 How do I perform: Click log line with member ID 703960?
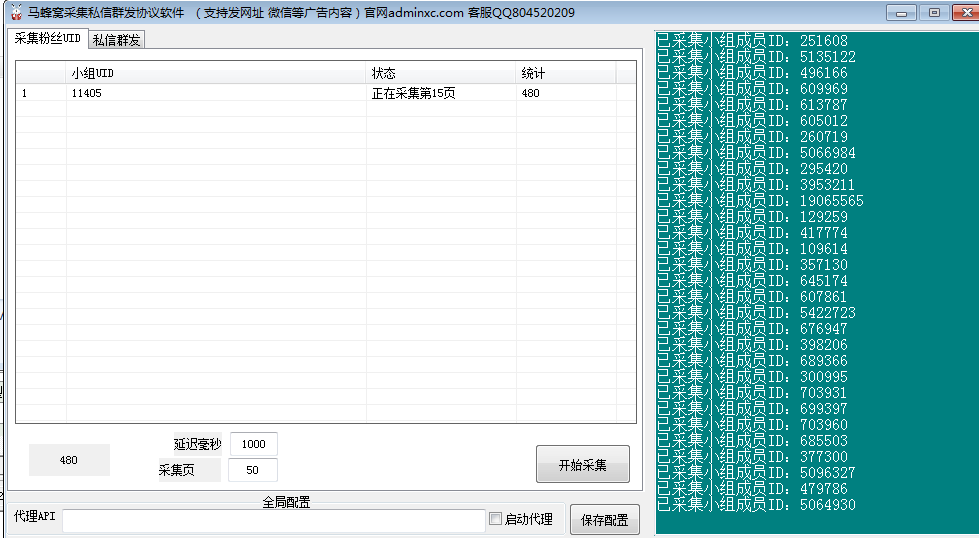752,425
